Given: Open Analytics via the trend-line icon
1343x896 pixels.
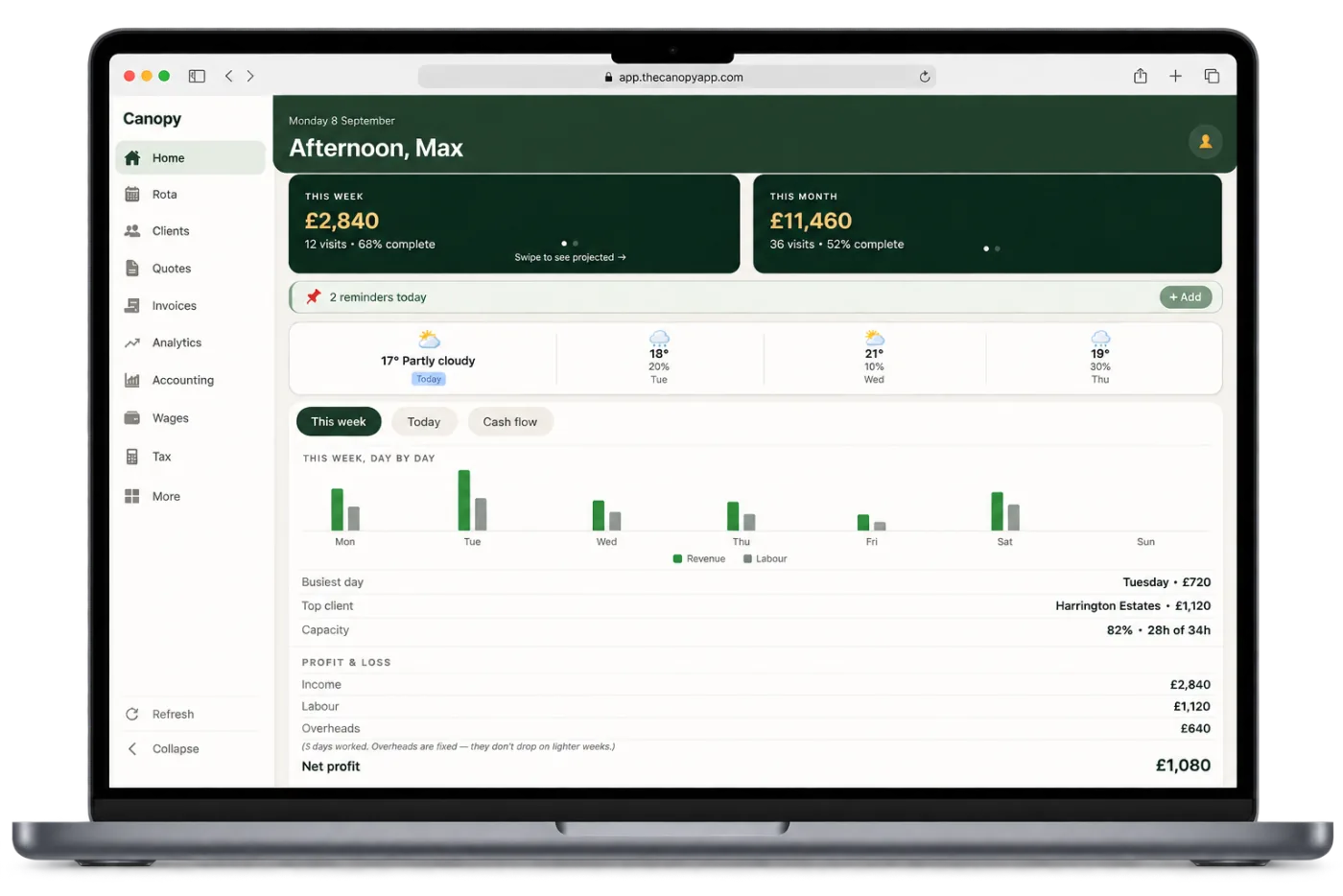Looking at the screenshot, I should coord(132,342).
